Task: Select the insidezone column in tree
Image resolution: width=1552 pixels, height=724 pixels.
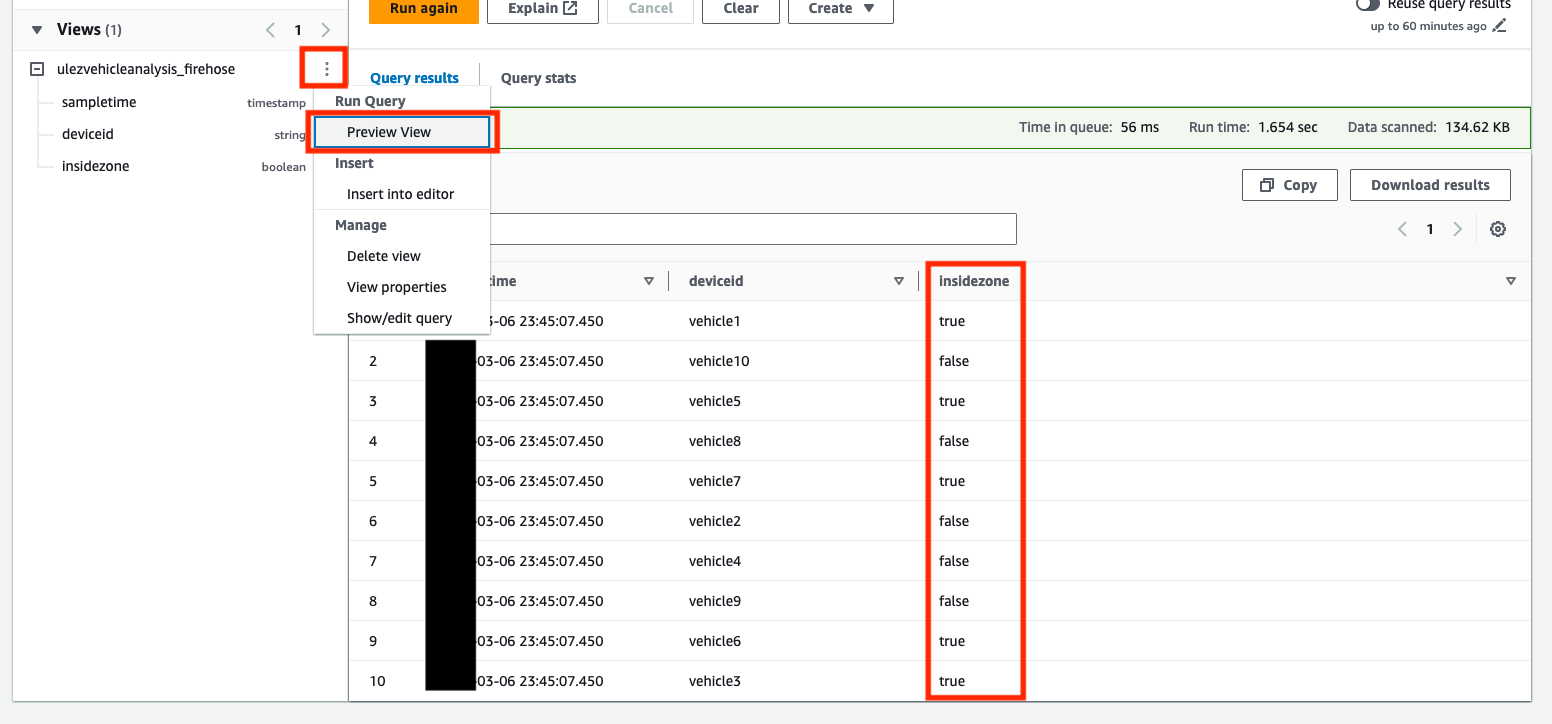Action: (96, 166)
